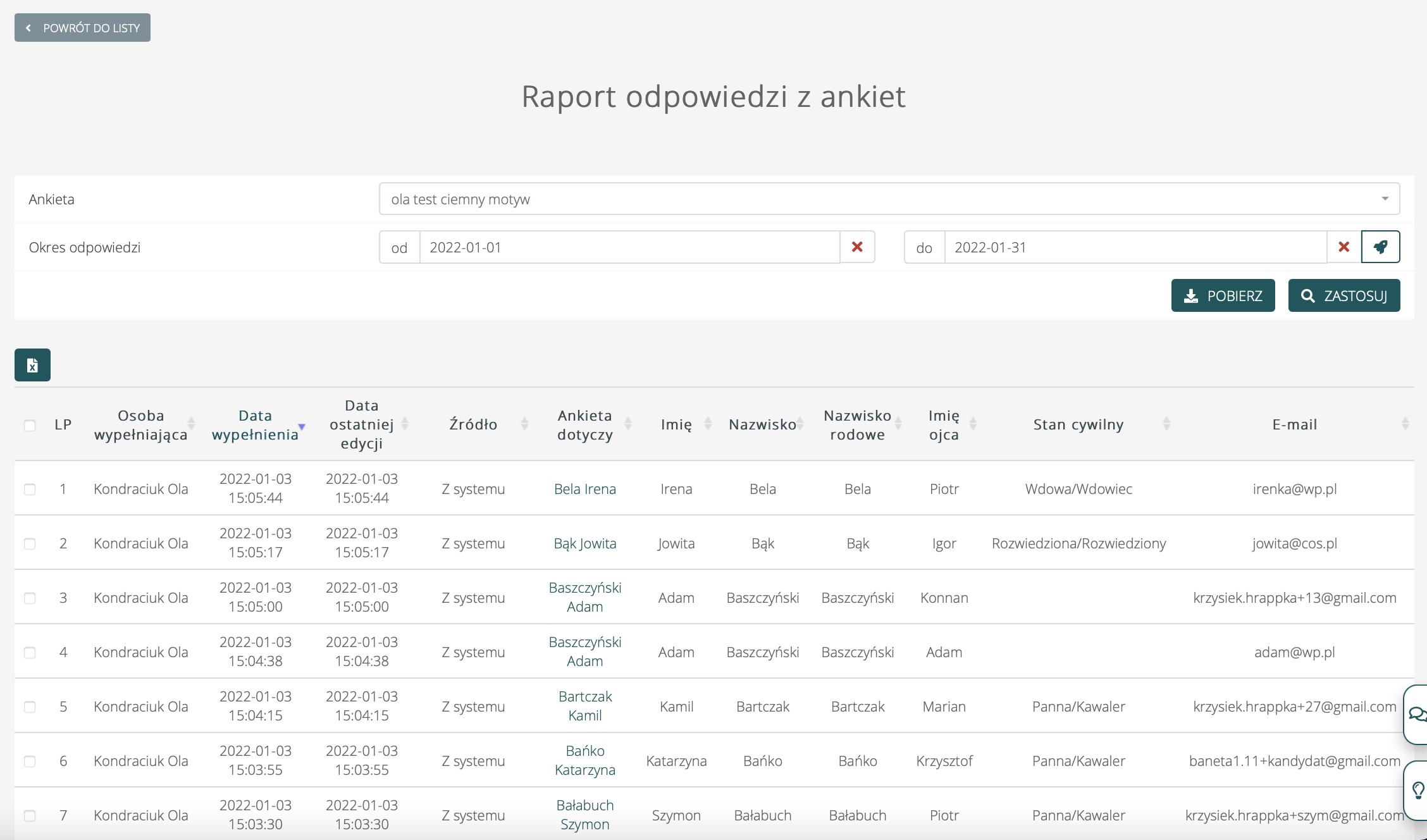Clear the 'od' start date with red X
Viewport: 1427px width, 840px height.
857,247
